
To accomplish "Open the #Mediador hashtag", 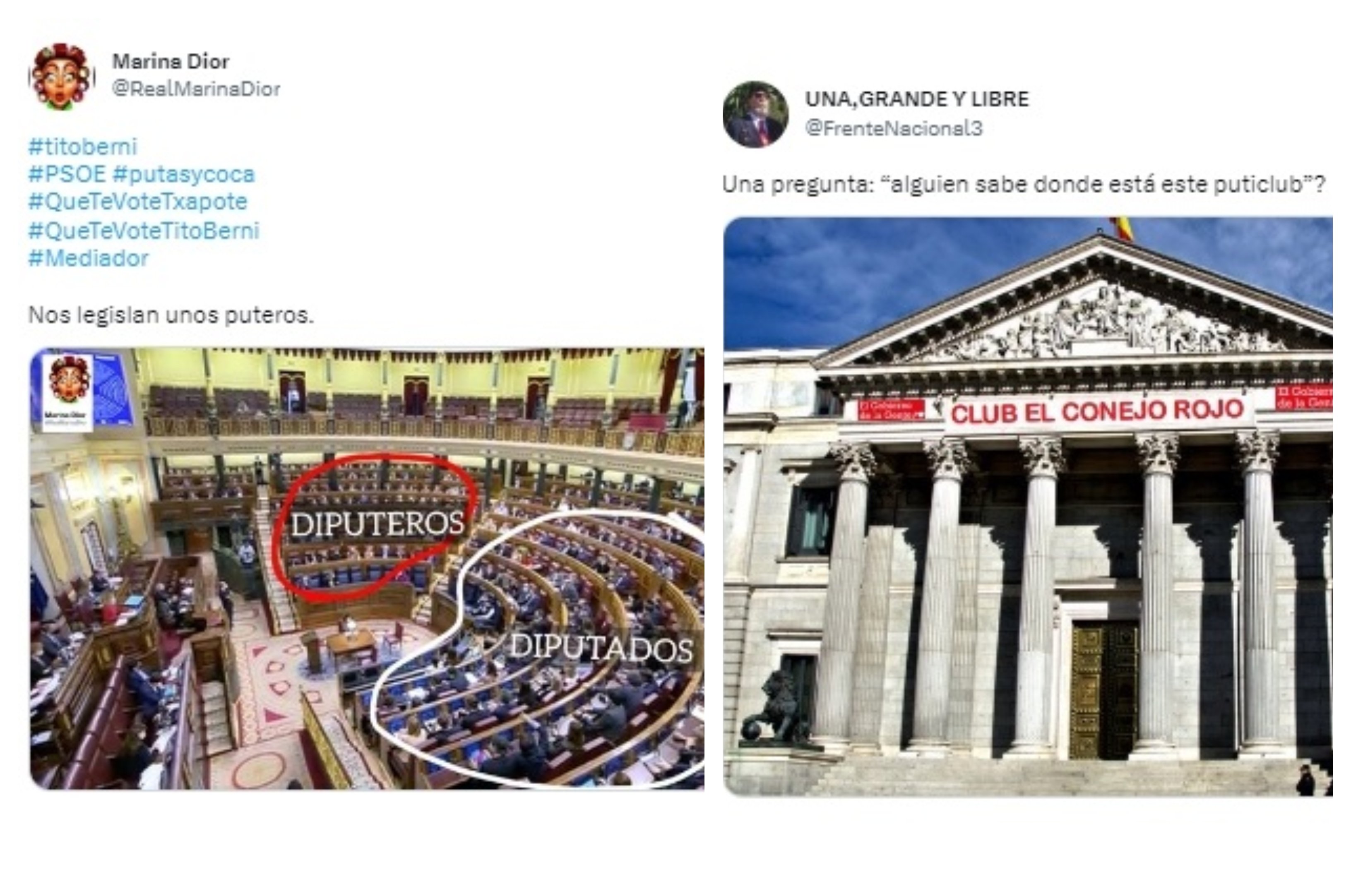I will pyautogui.click(x=88, y=258).
